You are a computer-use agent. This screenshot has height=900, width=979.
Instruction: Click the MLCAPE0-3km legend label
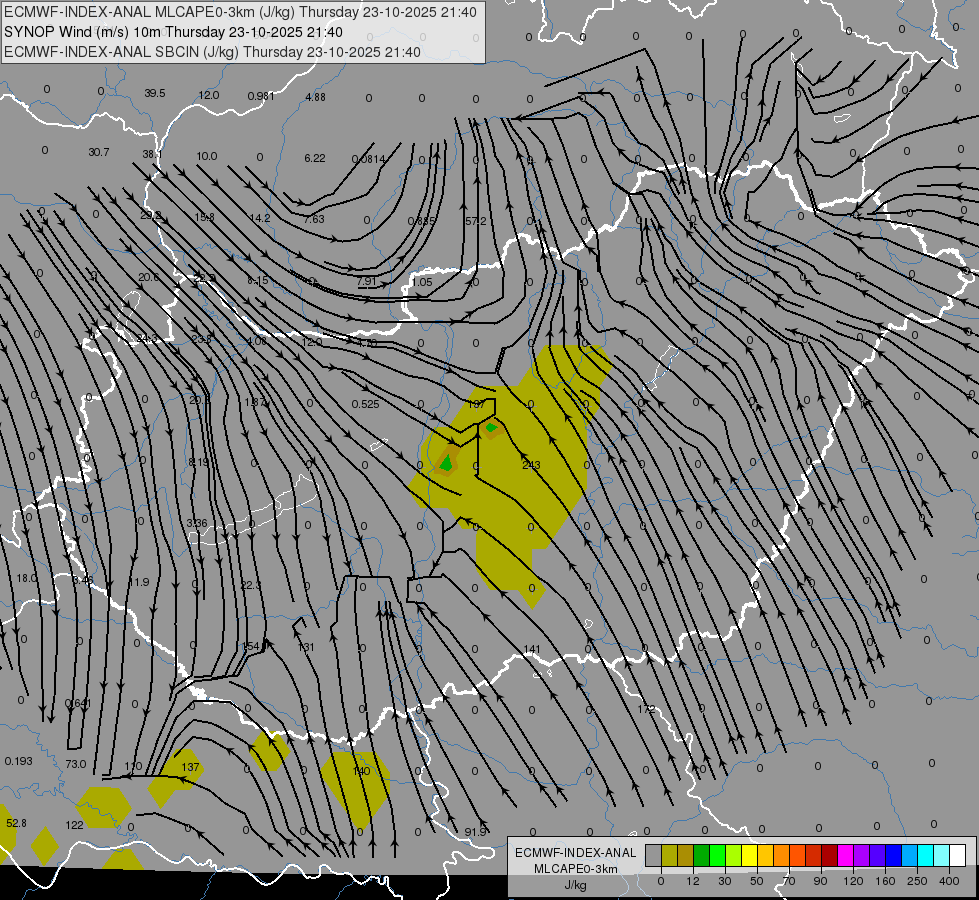coord(575,869)
